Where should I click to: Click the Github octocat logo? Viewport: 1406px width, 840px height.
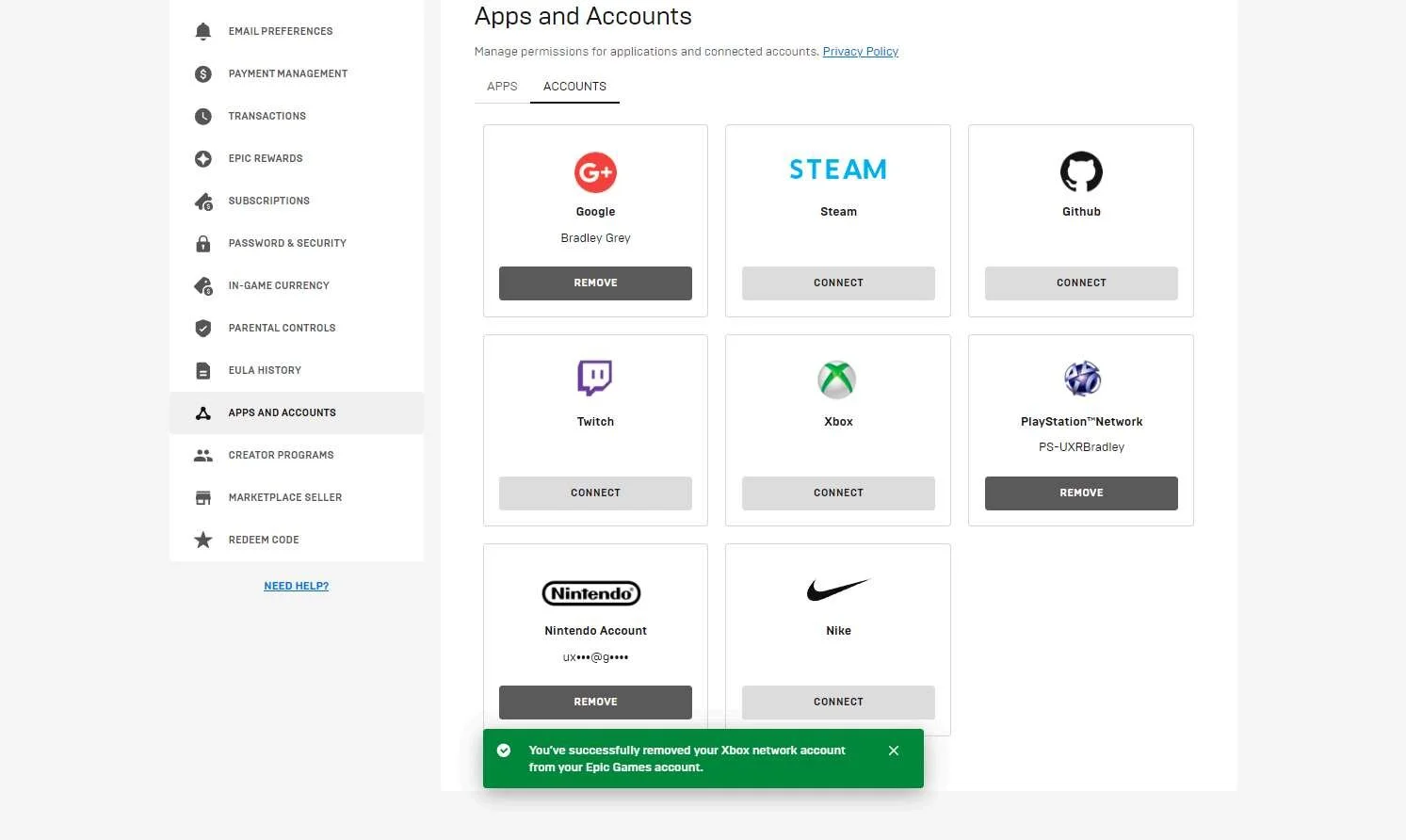coord(1081,172)
